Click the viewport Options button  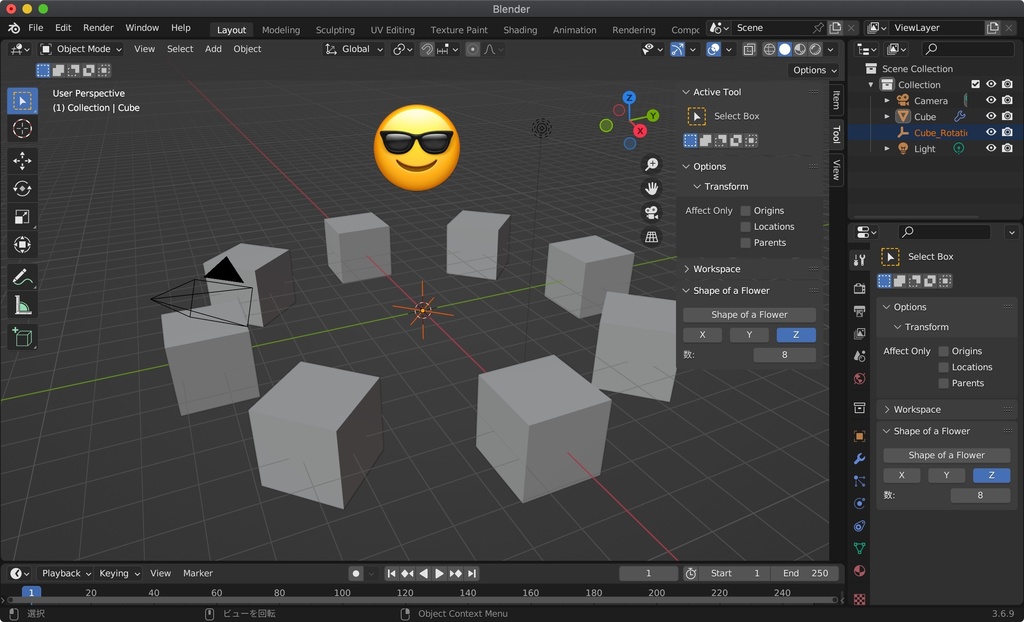pos(813,70)
